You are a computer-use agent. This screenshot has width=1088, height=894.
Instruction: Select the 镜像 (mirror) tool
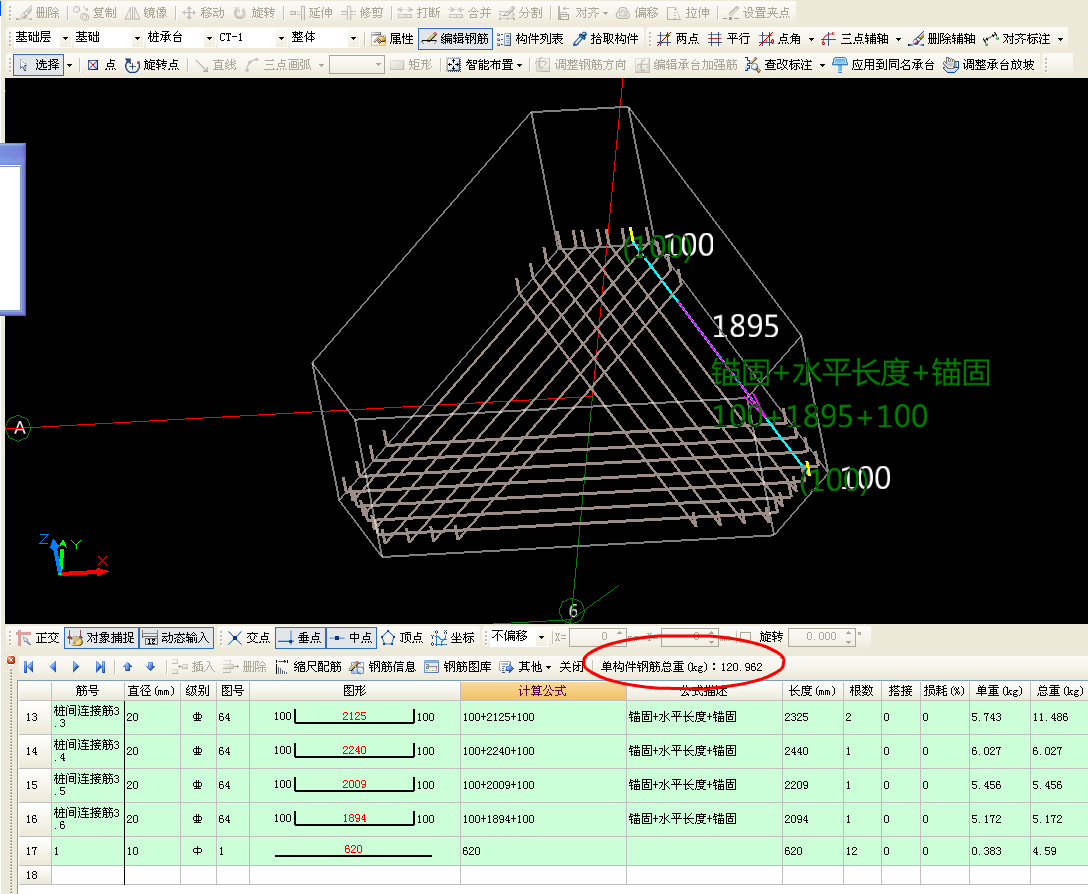coord(146,12)
